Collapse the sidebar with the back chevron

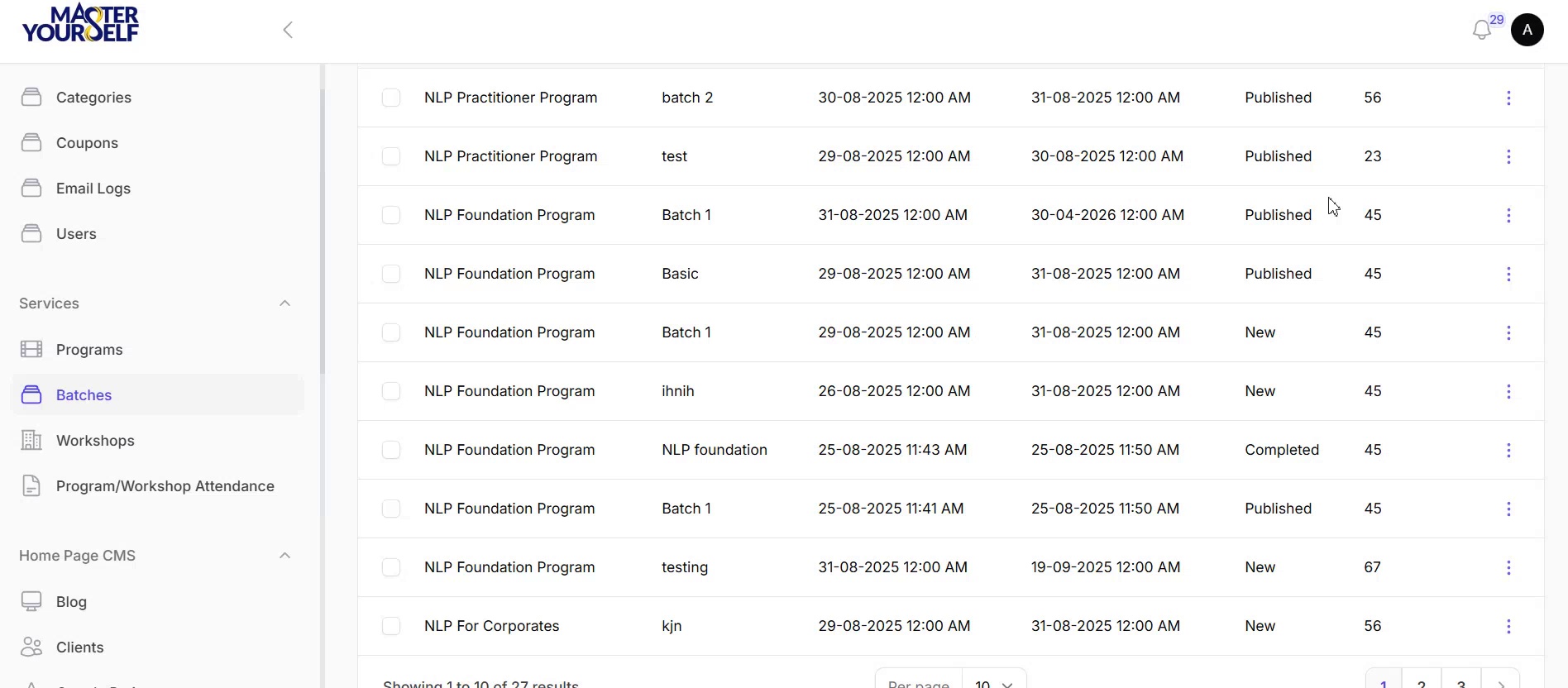(x=288, y=30)
